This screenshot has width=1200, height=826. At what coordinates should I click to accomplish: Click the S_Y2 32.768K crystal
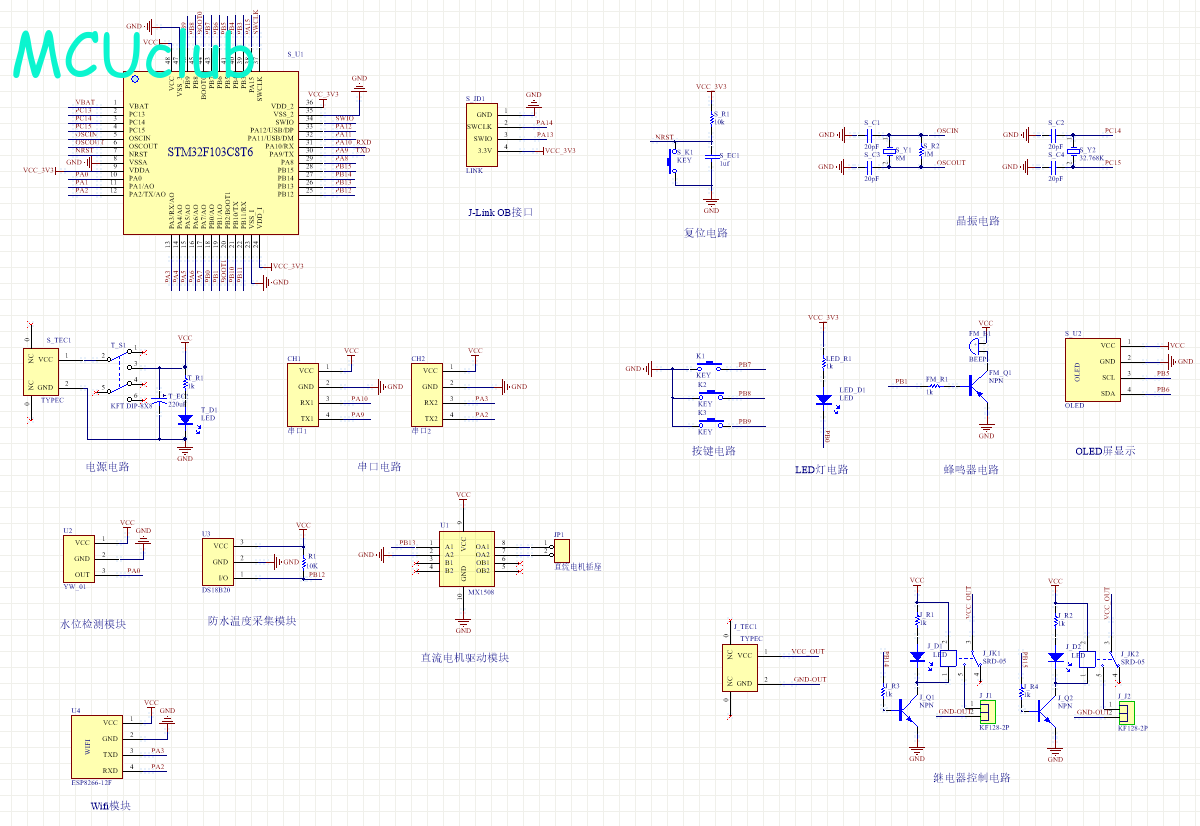point(1072,151)
